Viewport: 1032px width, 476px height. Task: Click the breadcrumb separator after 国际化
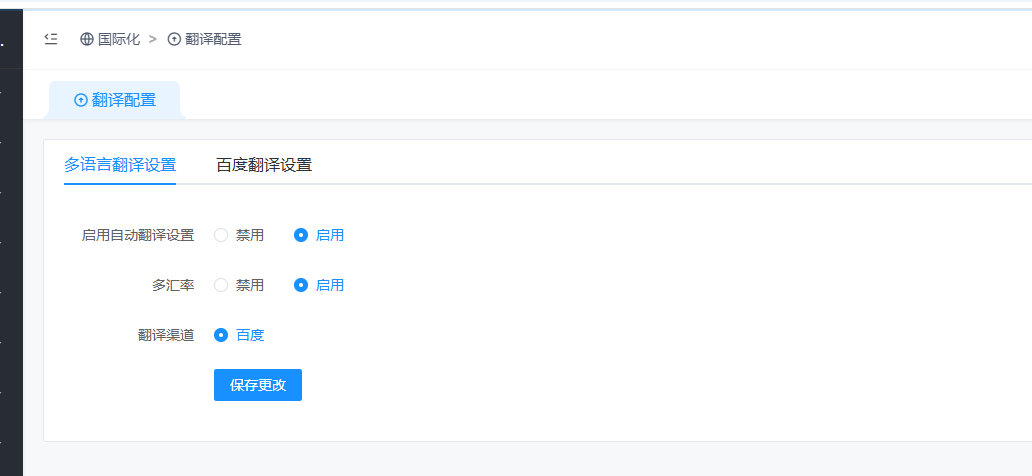pyautogui.click(x=153, y=39)
